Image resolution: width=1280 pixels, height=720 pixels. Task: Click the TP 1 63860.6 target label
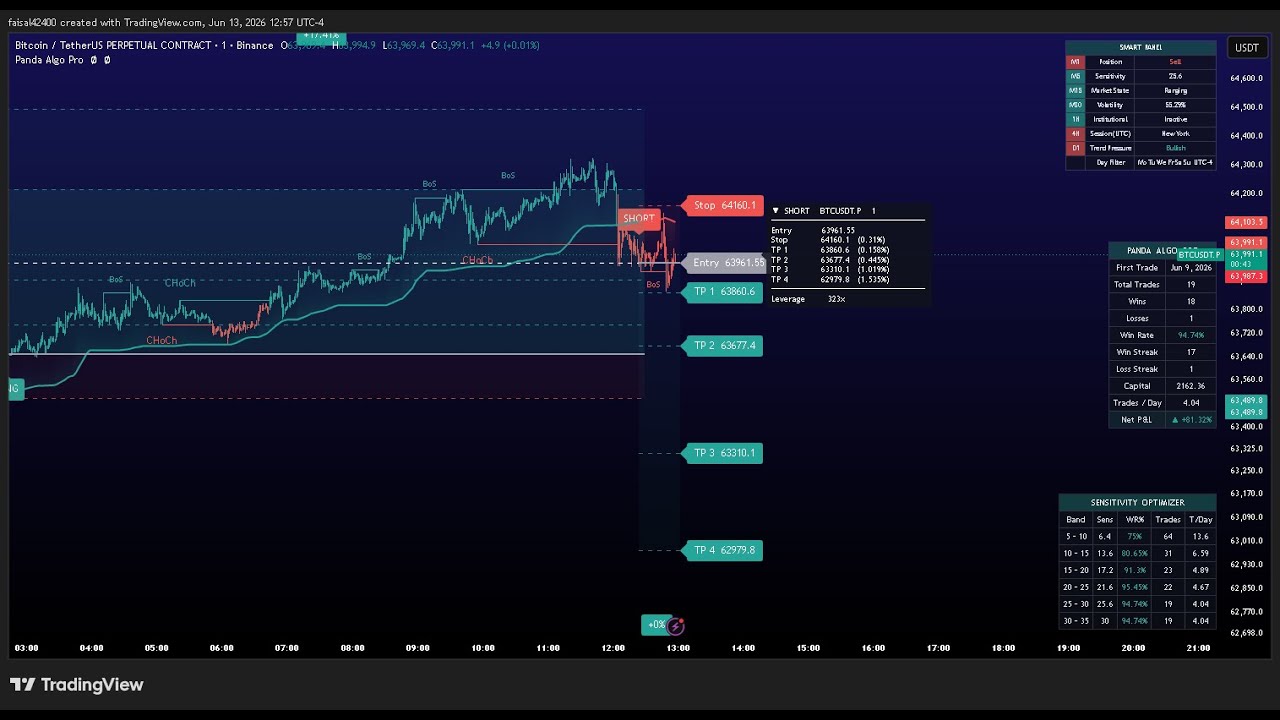click(723, 292)
